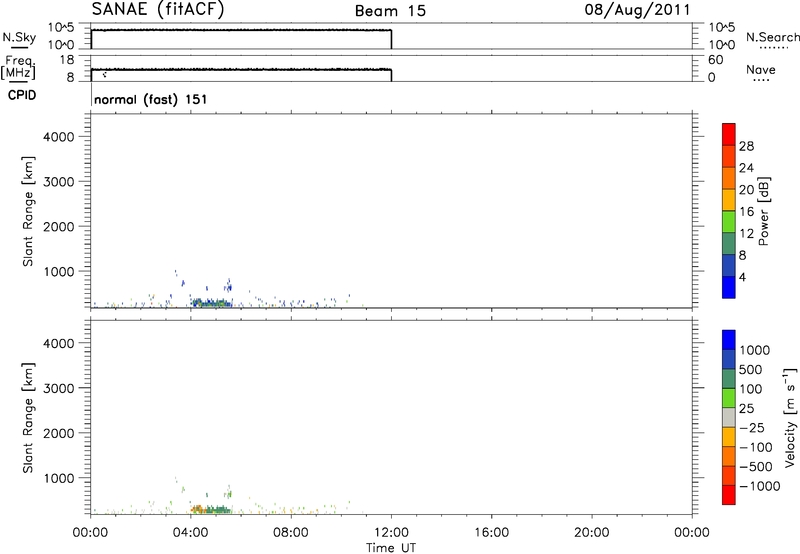800x554 pixels.
Task: Click the sky noise trace line in top panel
Action: pyautogui.click(x=241, y=31)
